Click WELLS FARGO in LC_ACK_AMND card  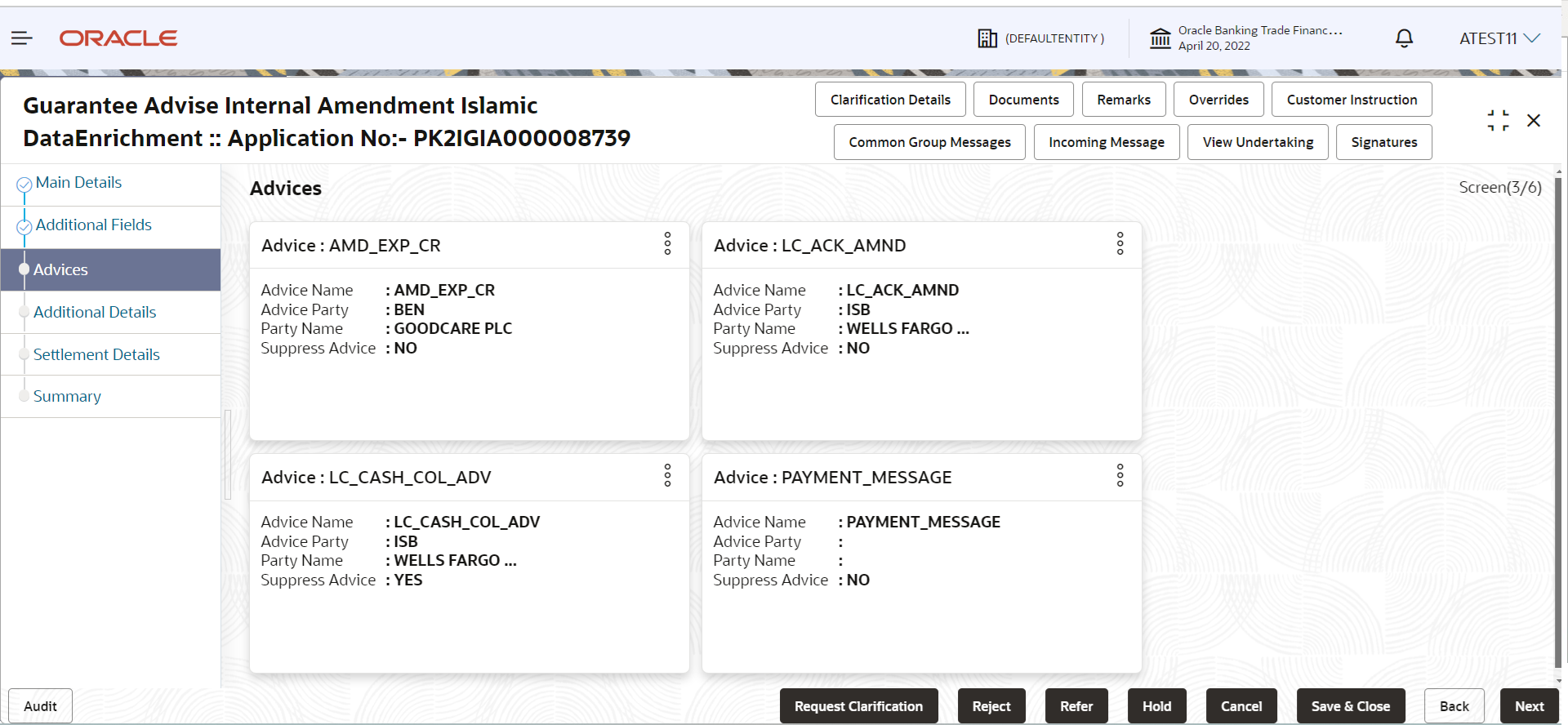[907, 328]
